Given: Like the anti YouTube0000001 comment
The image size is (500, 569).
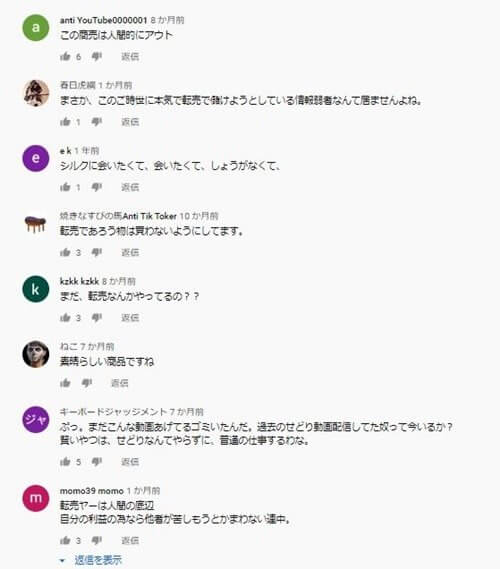Looking at the screenshot, I should click(65, 56).
